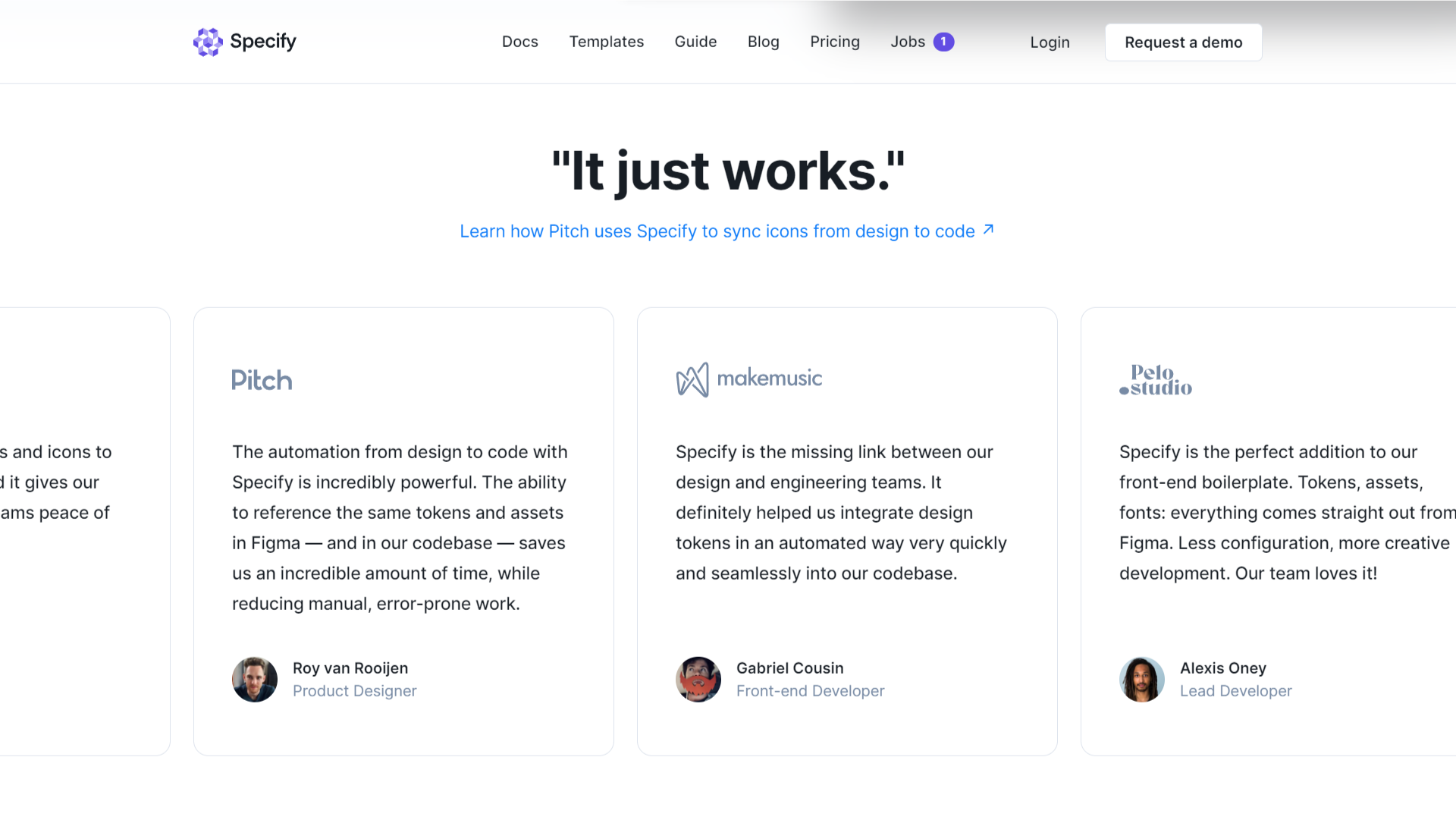Screen dimensions: 1456x820
Task: Click Roy van Rooijen's avatar photo
Action: click(255, 679)
